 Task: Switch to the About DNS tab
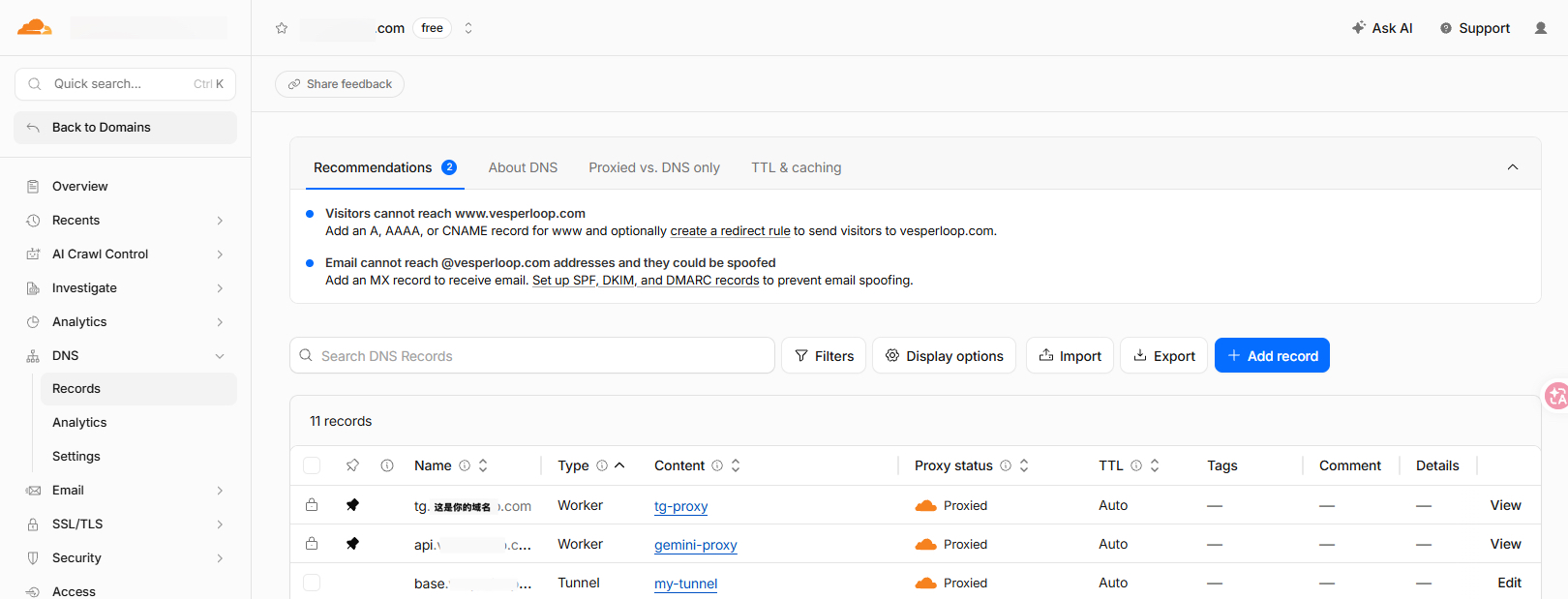click(523, 167)
